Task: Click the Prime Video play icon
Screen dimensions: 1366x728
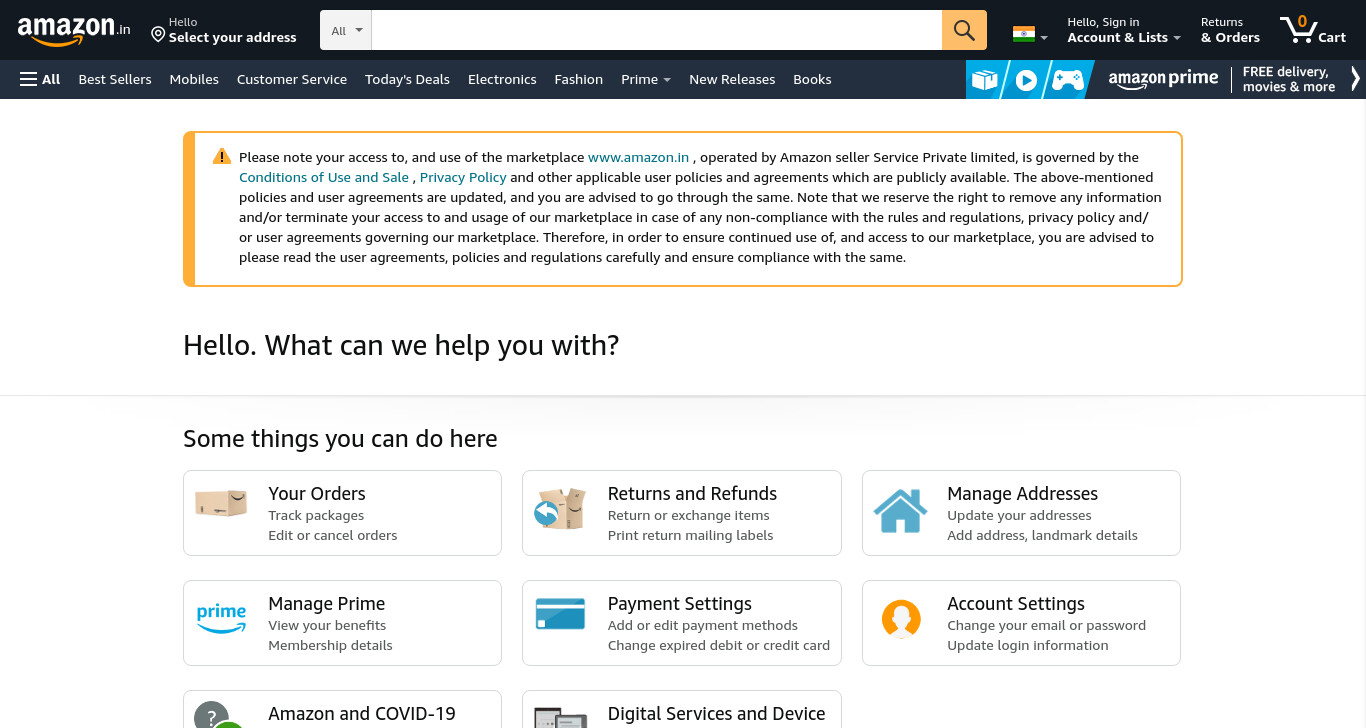Action: click(x=1026, y=80)
